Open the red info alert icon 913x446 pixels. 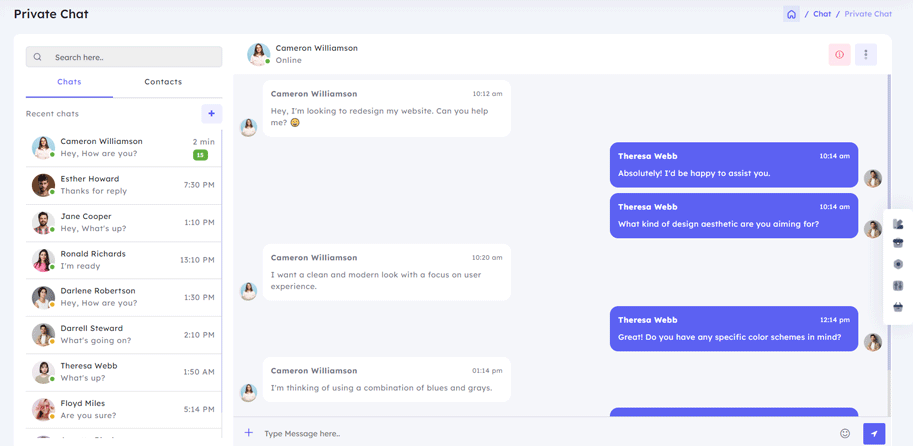(839, 55)
